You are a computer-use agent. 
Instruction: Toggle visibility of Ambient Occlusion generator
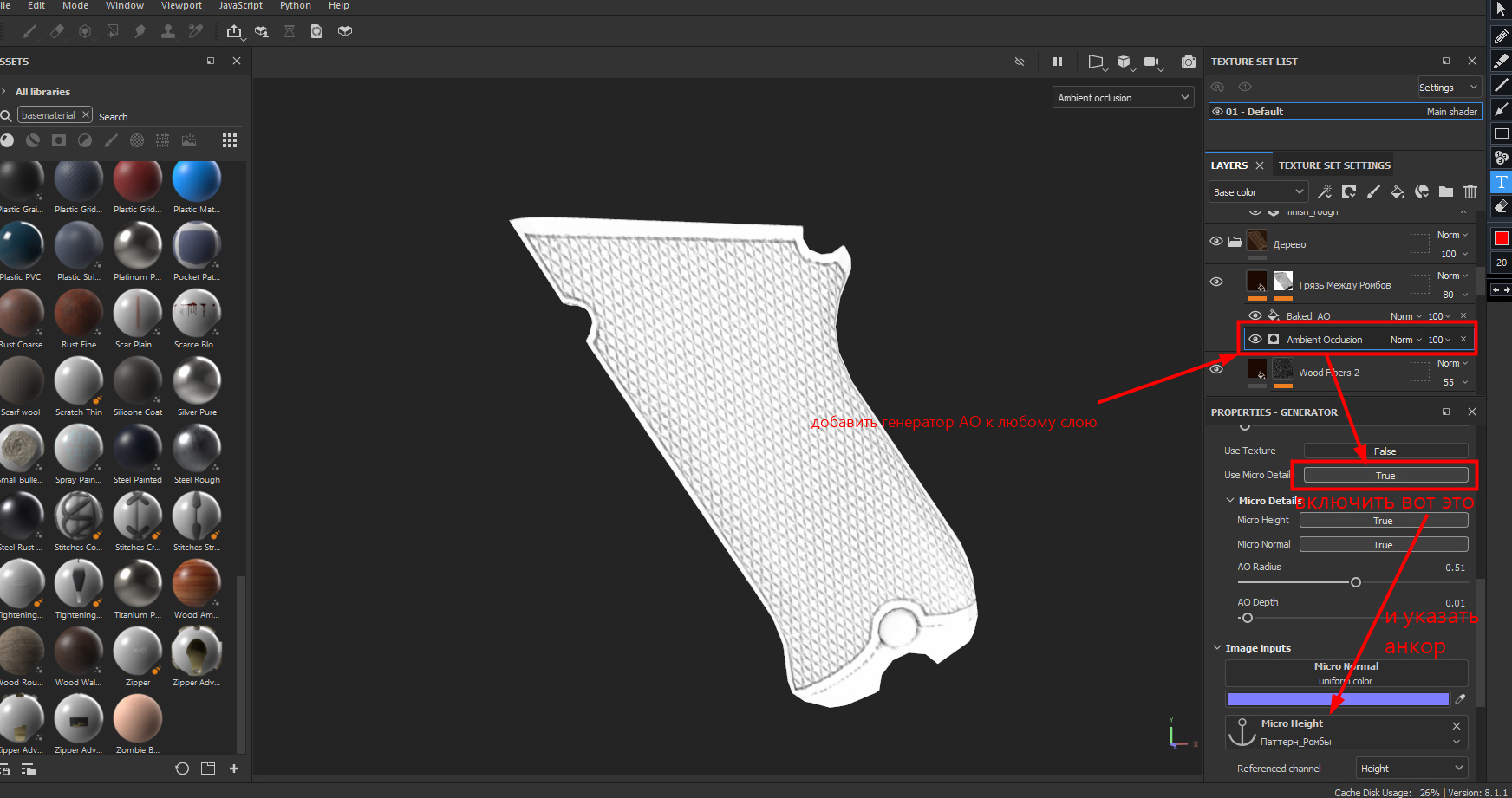[1255, 339]
